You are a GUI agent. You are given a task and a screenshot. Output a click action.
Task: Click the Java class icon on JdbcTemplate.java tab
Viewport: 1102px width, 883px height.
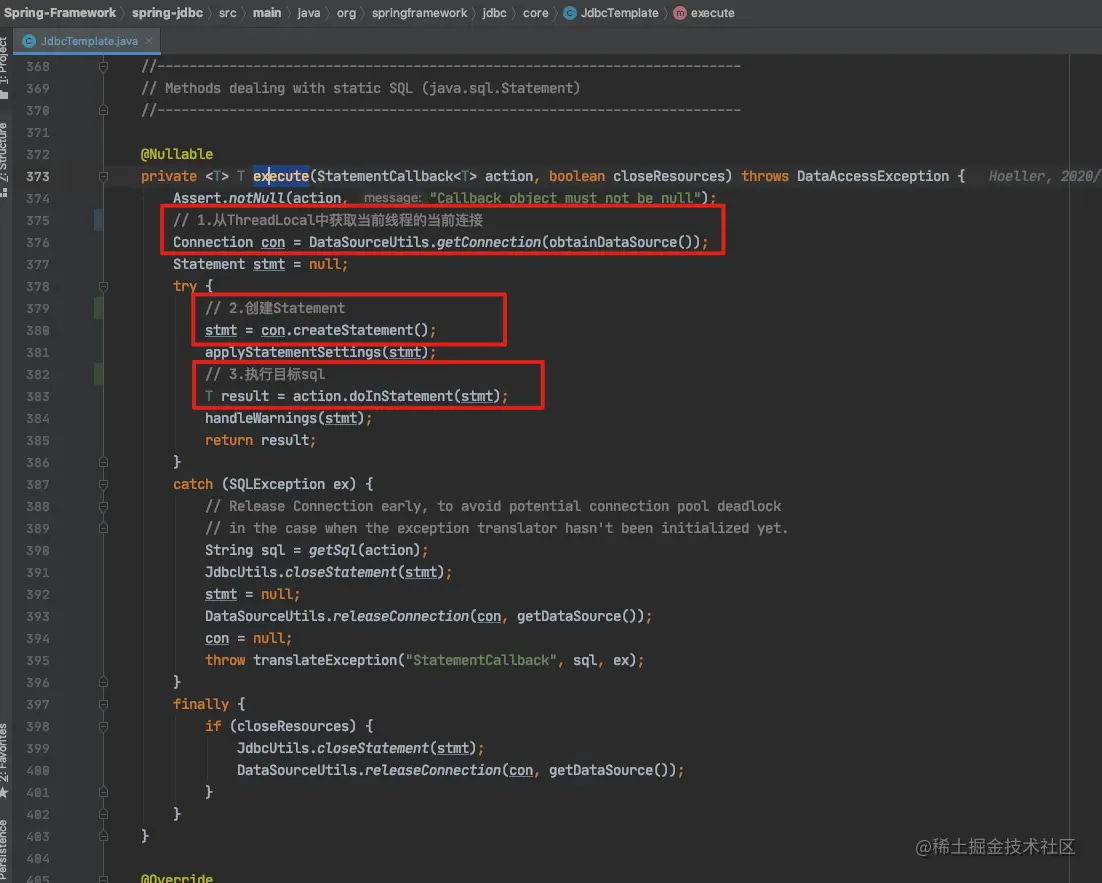click(x=29, y=41)
